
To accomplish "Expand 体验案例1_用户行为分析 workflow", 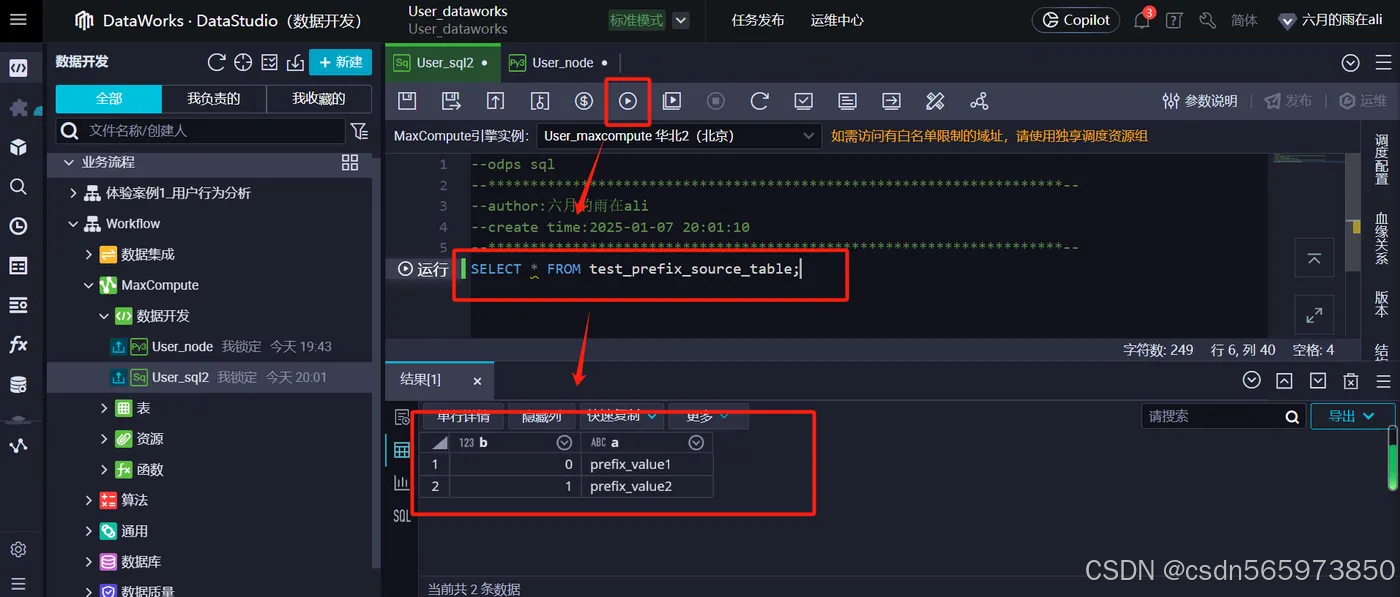I will (x=73, y=193).
